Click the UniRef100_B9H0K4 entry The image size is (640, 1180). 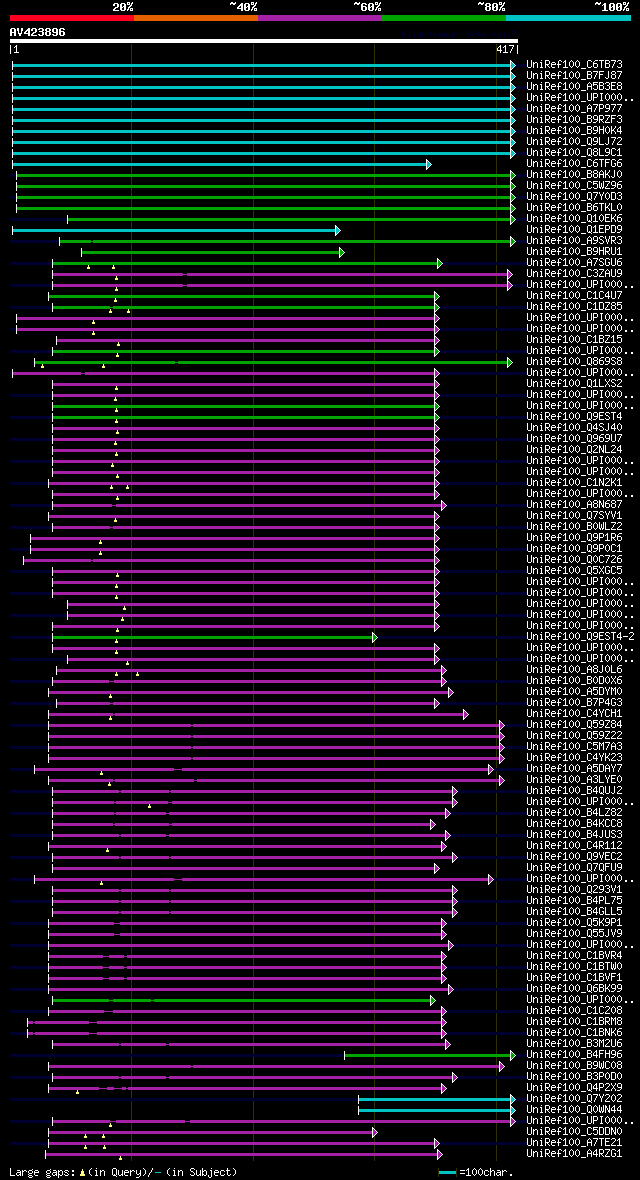click(x=574, y=131)
